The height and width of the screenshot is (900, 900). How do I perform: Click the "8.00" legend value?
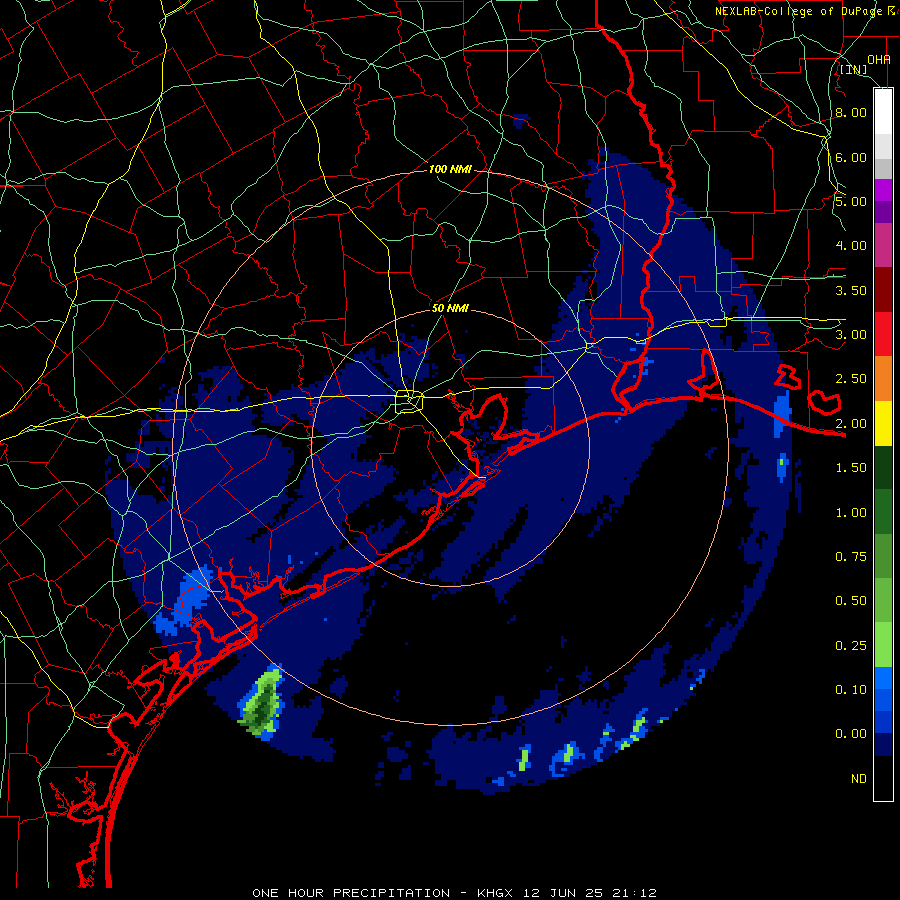[x=851, y=112]
